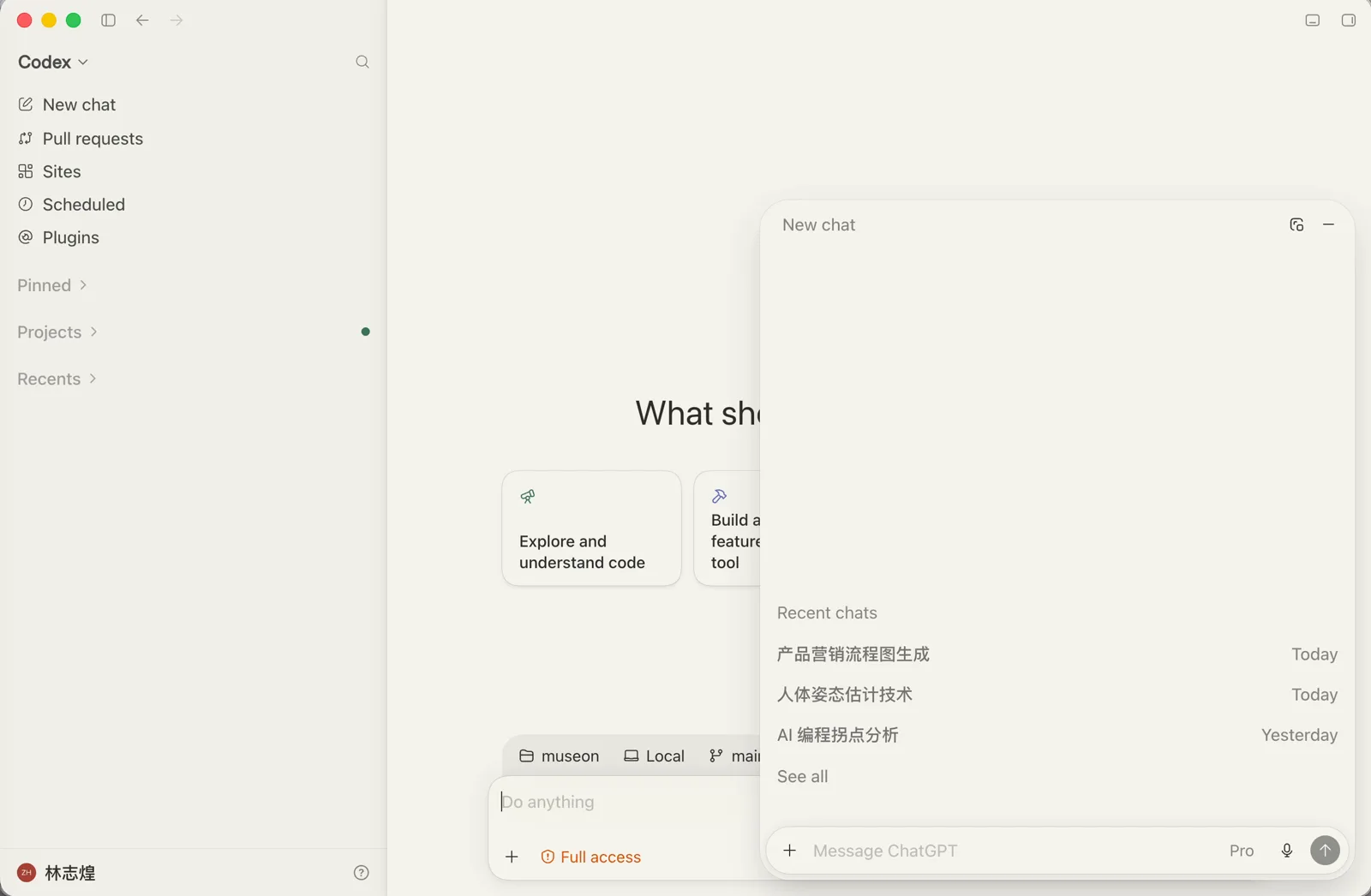This screenshot has height=896, width=1371.
Task: Add attachment with Codex plus icon
Action: coord(512,857)
